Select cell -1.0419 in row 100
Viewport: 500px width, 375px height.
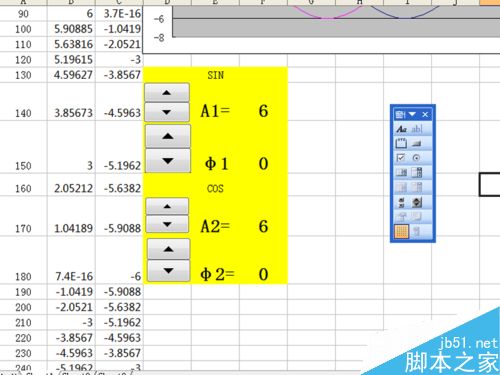pyautogui.click(x=119, y=29)
